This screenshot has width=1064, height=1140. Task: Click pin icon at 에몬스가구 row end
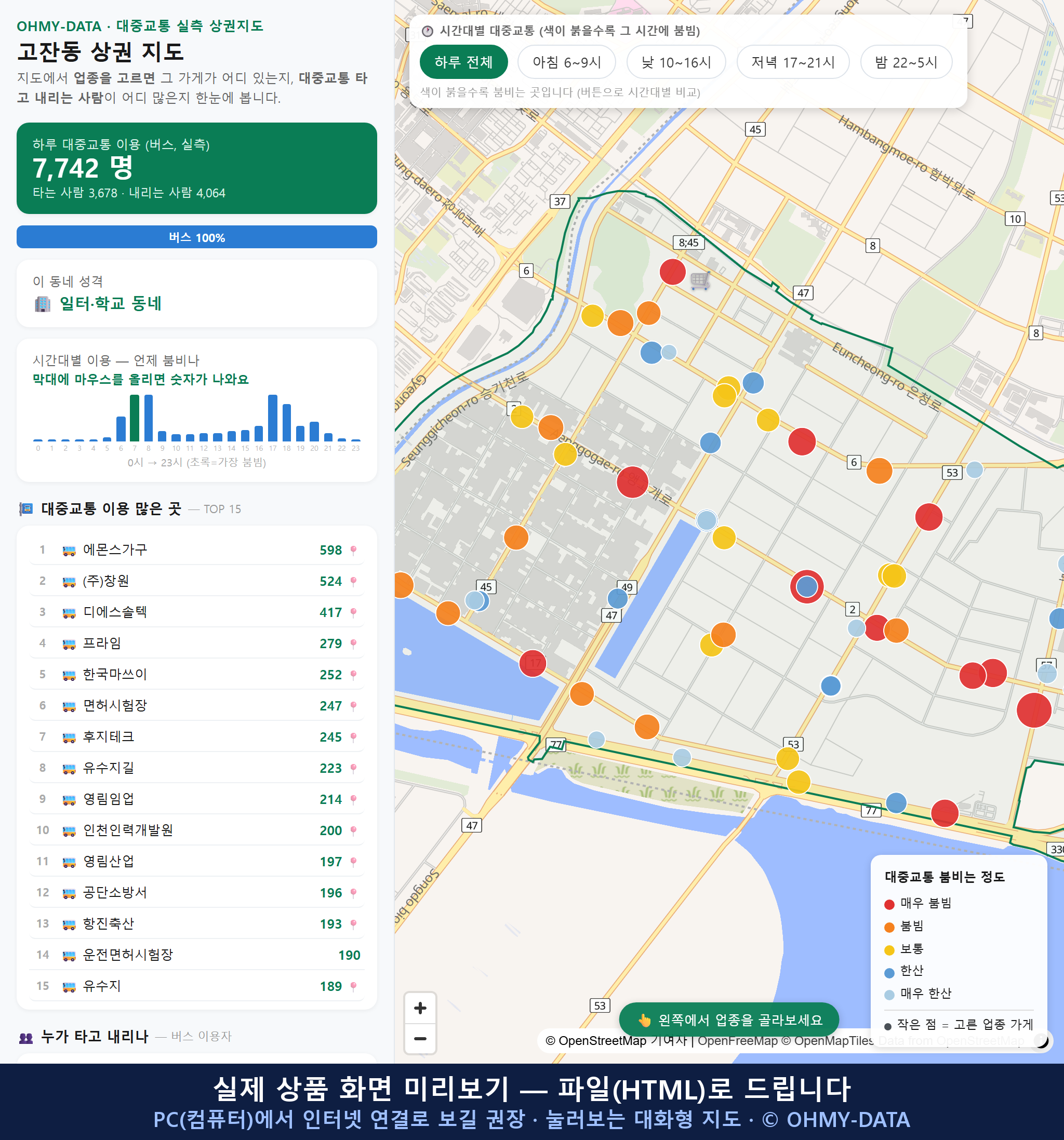[353, 551]
